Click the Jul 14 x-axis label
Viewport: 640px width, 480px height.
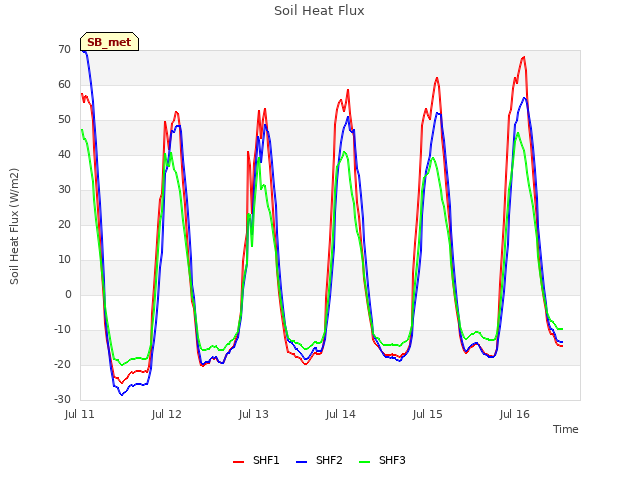point(340,414)
